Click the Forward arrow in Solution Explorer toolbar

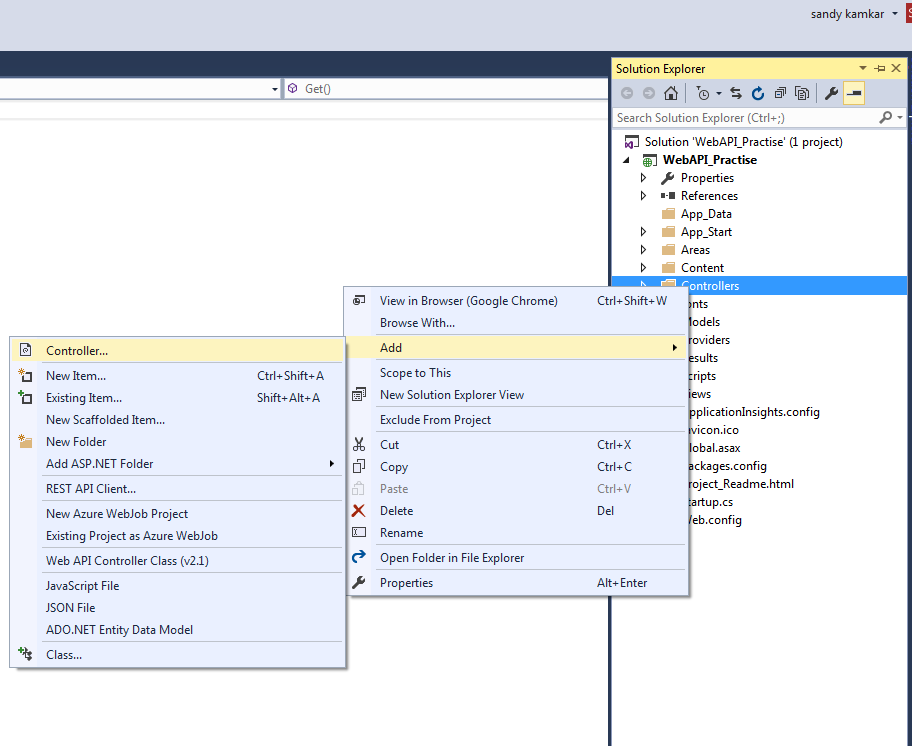[649, 93]
